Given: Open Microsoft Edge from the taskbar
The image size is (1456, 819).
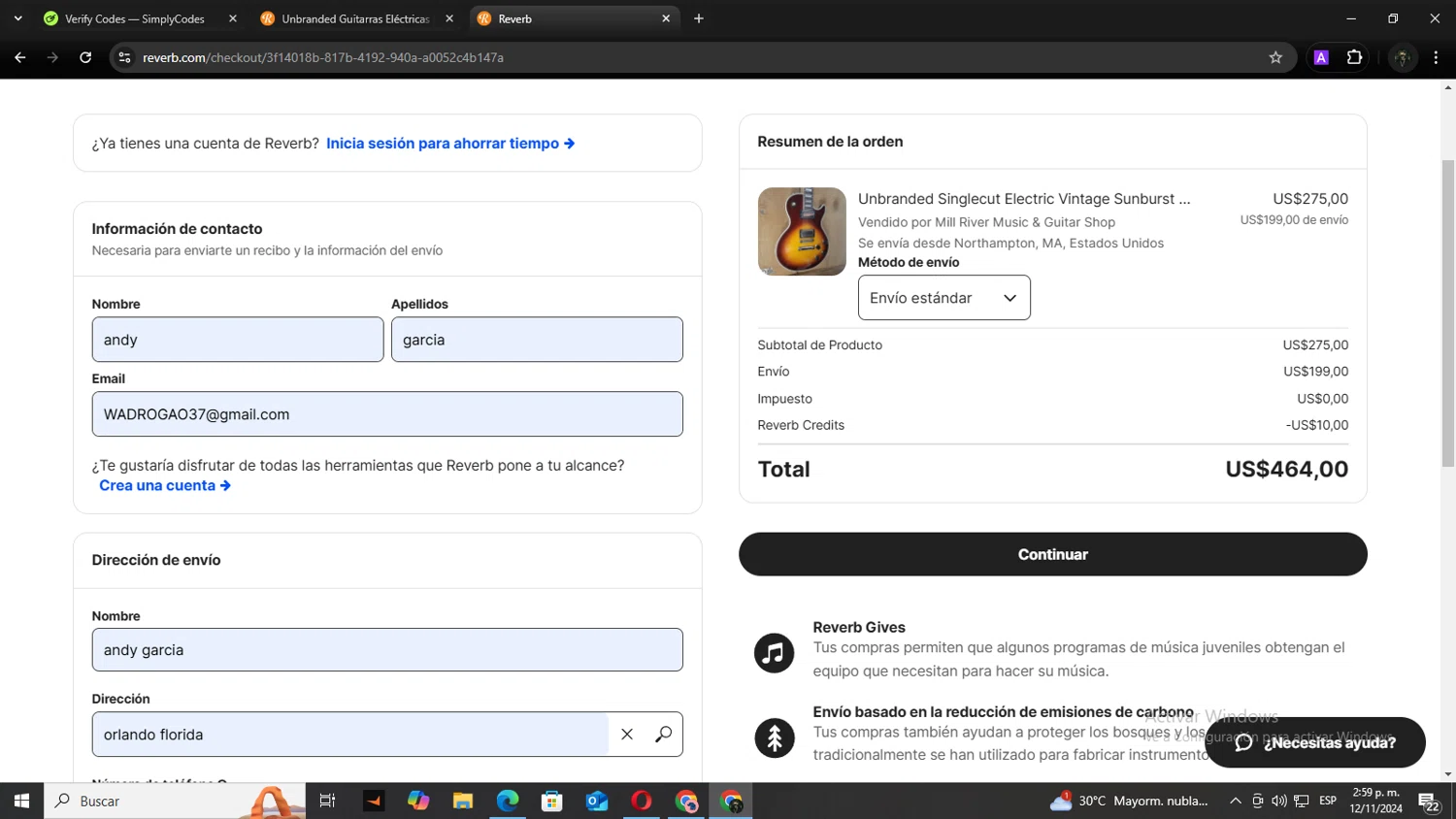Looking at the screenshot, I should (508, 801).
